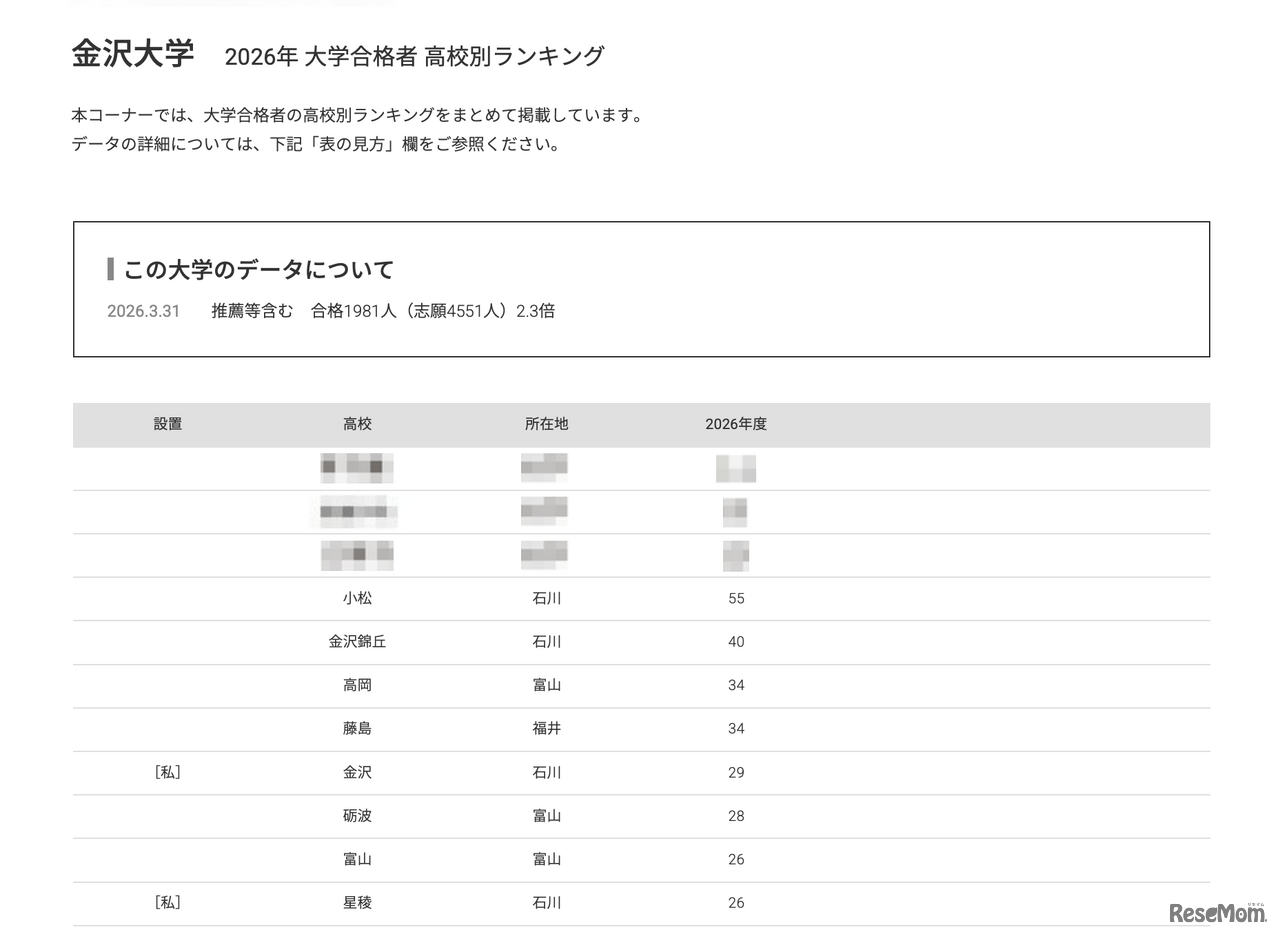Click the value 28 in 砺波 row
Viewport: 1280px width, 936px height.
tap(736, 816)
